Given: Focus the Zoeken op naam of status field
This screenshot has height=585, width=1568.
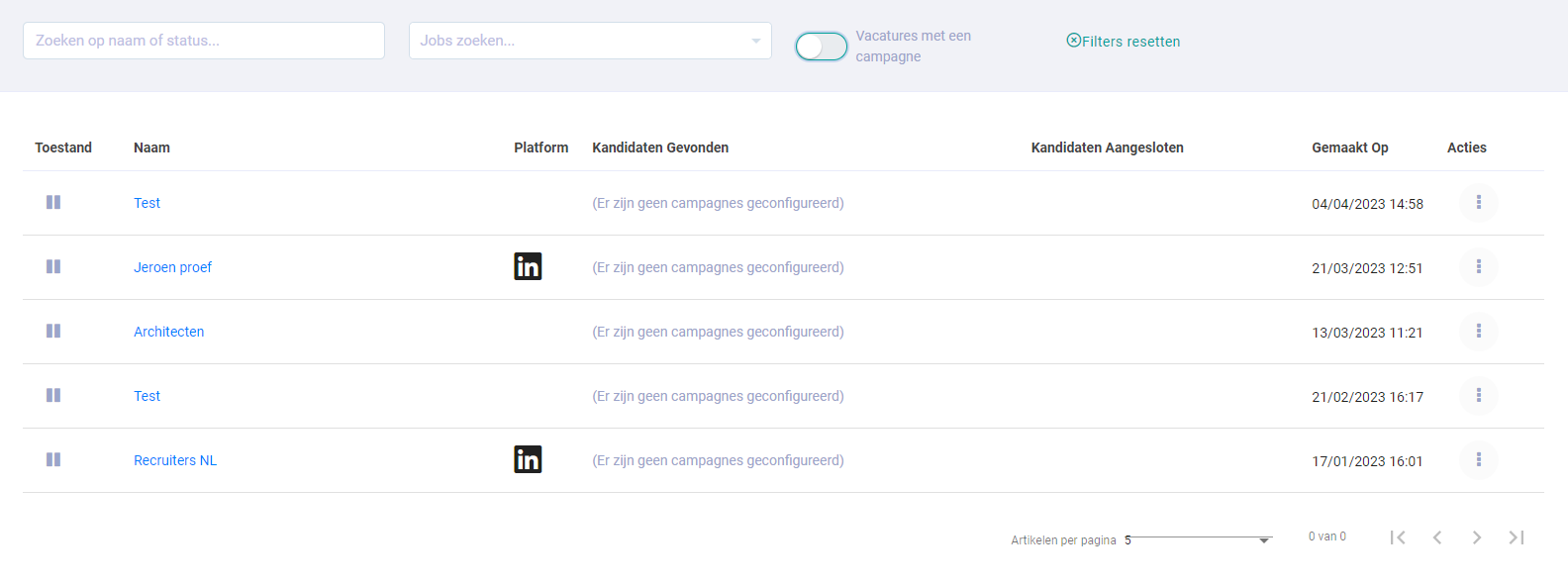Looking at the screenshot, I should pyautogui.click(x=204, y=41).
